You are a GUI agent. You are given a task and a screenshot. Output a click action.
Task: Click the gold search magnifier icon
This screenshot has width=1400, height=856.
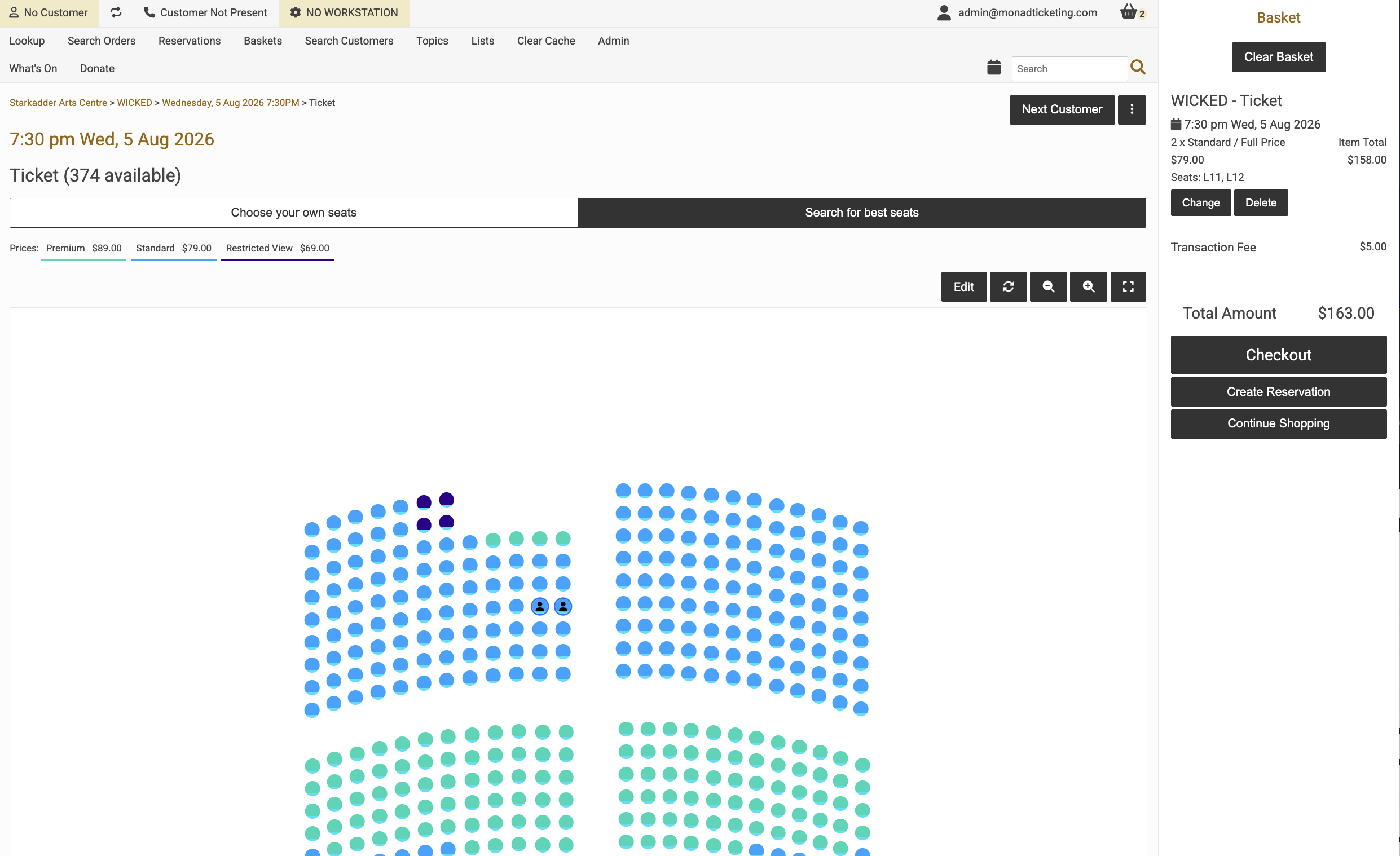click(x=1138, y=67)
